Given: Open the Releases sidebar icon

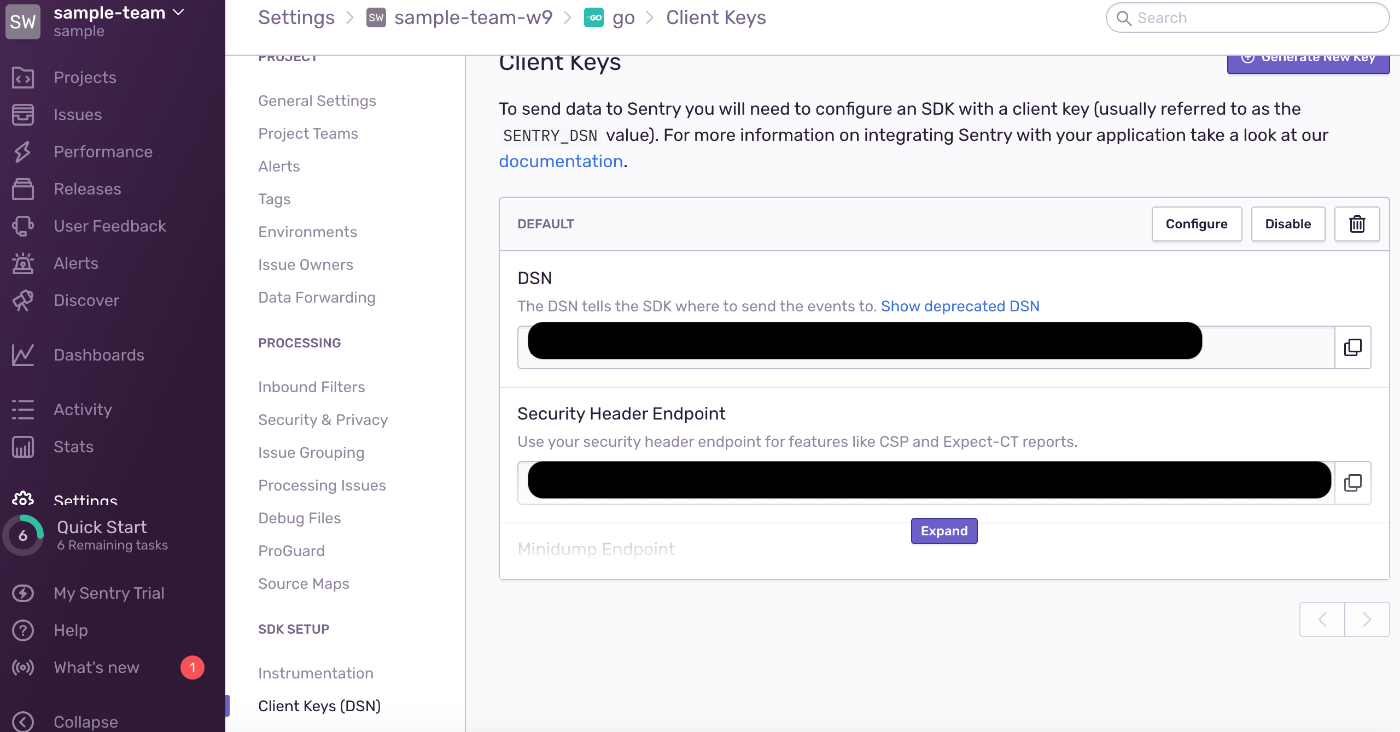Looking at the screenshot, I should (x=23, y=189).
